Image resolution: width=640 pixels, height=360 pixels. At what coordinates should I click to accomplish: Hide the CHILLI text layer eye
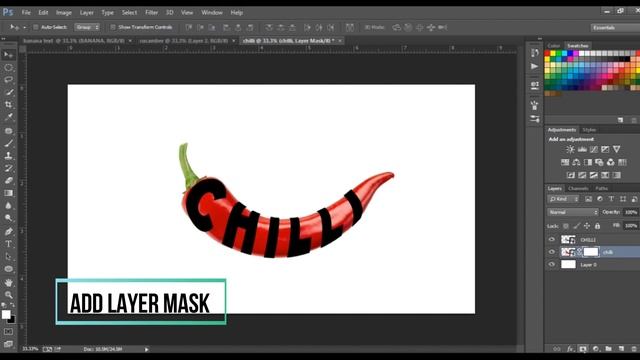tap(552, 240)
